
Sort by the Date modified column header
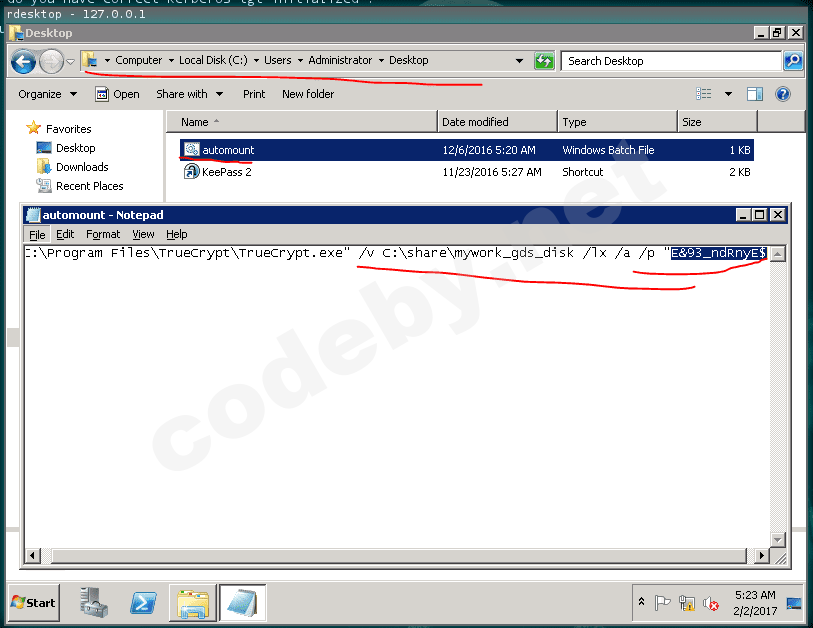click(498, 122)
